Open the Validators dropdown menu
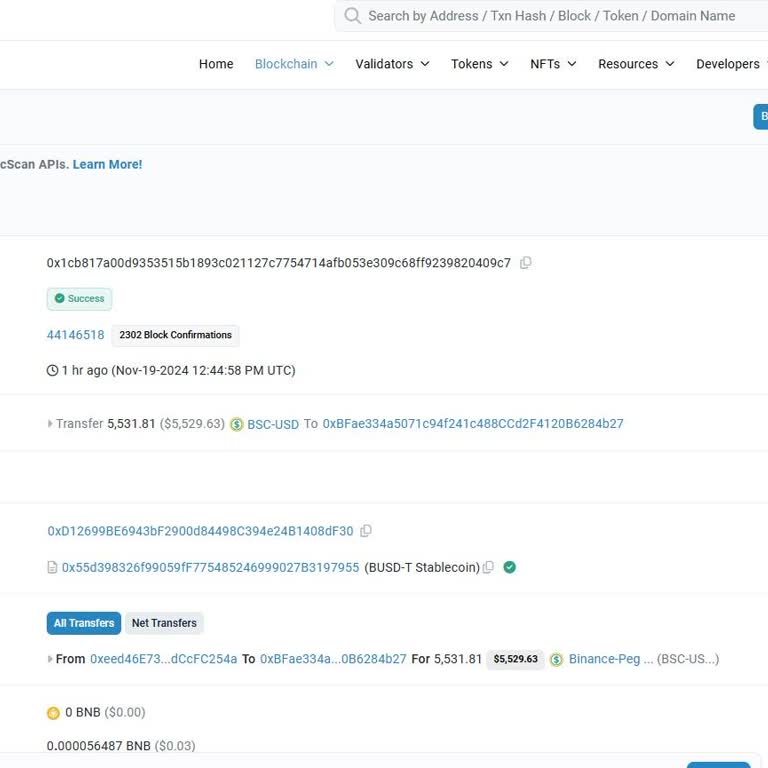 pos(392,64)
